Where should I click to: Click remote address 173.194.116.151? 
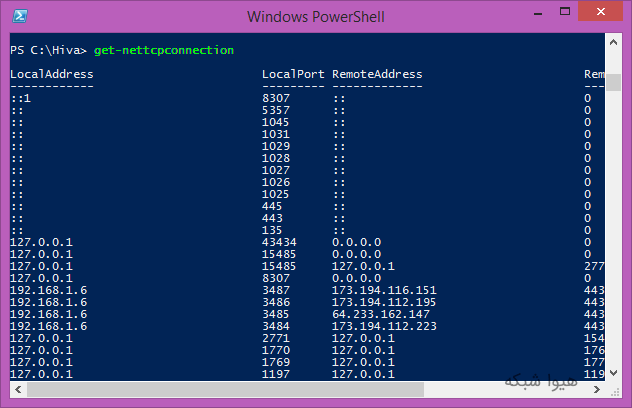(383, 289)
